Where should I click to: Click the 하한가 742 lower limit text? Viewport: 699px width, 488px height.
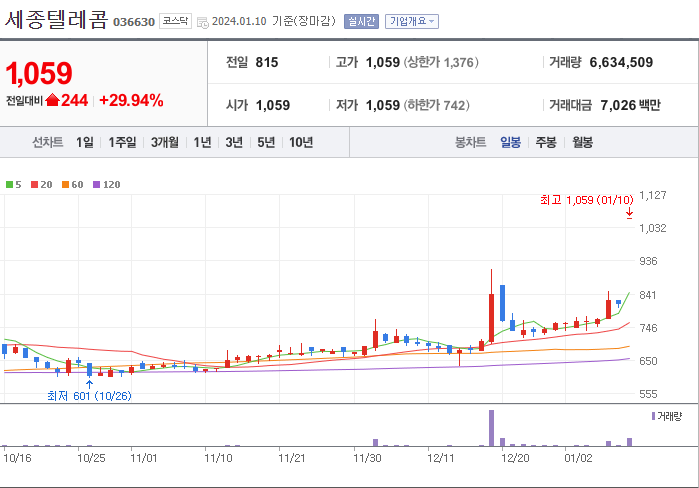tap(437, 105)
